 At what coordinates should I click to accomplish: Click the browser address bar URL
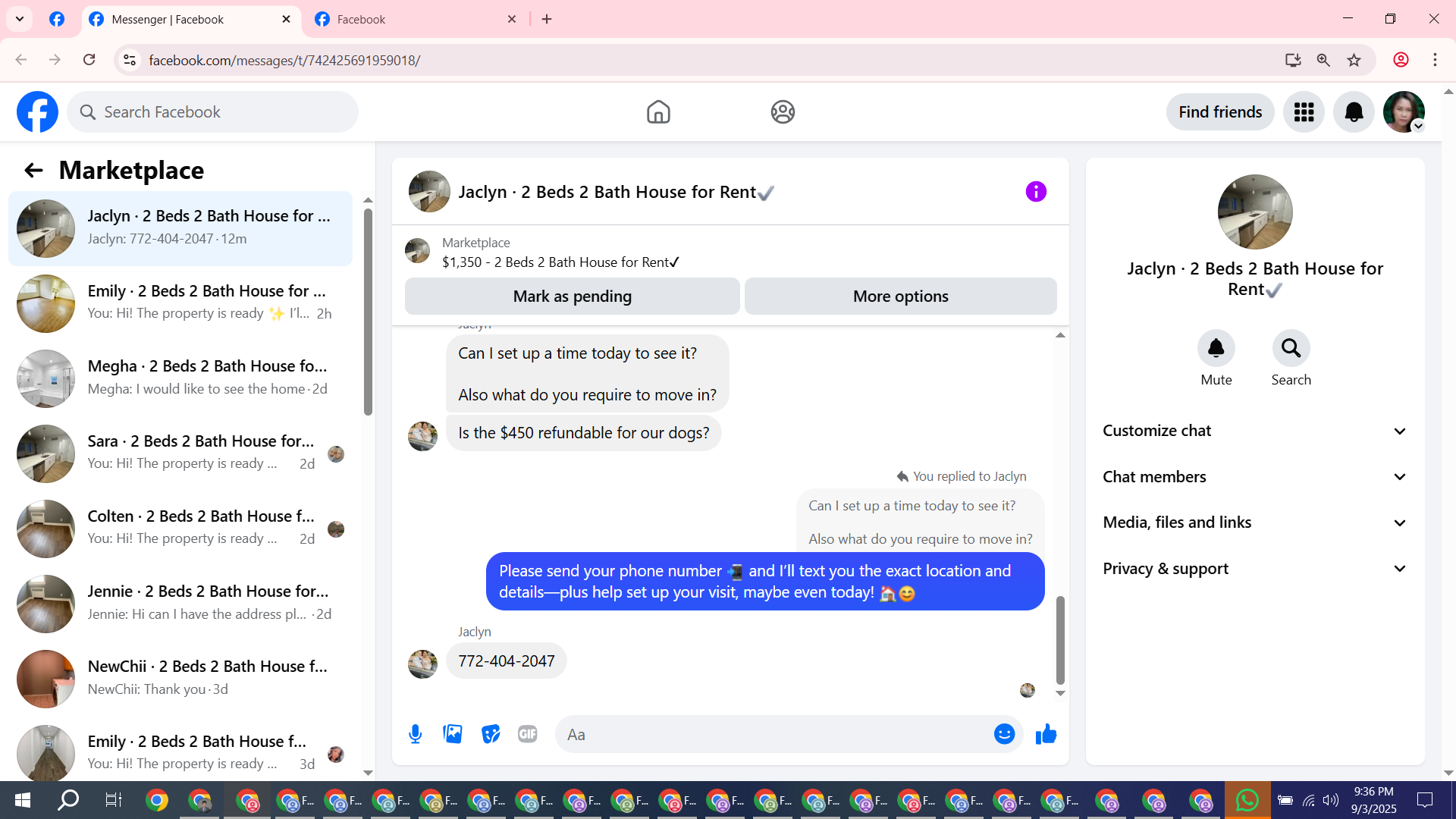tap(284, 60)
